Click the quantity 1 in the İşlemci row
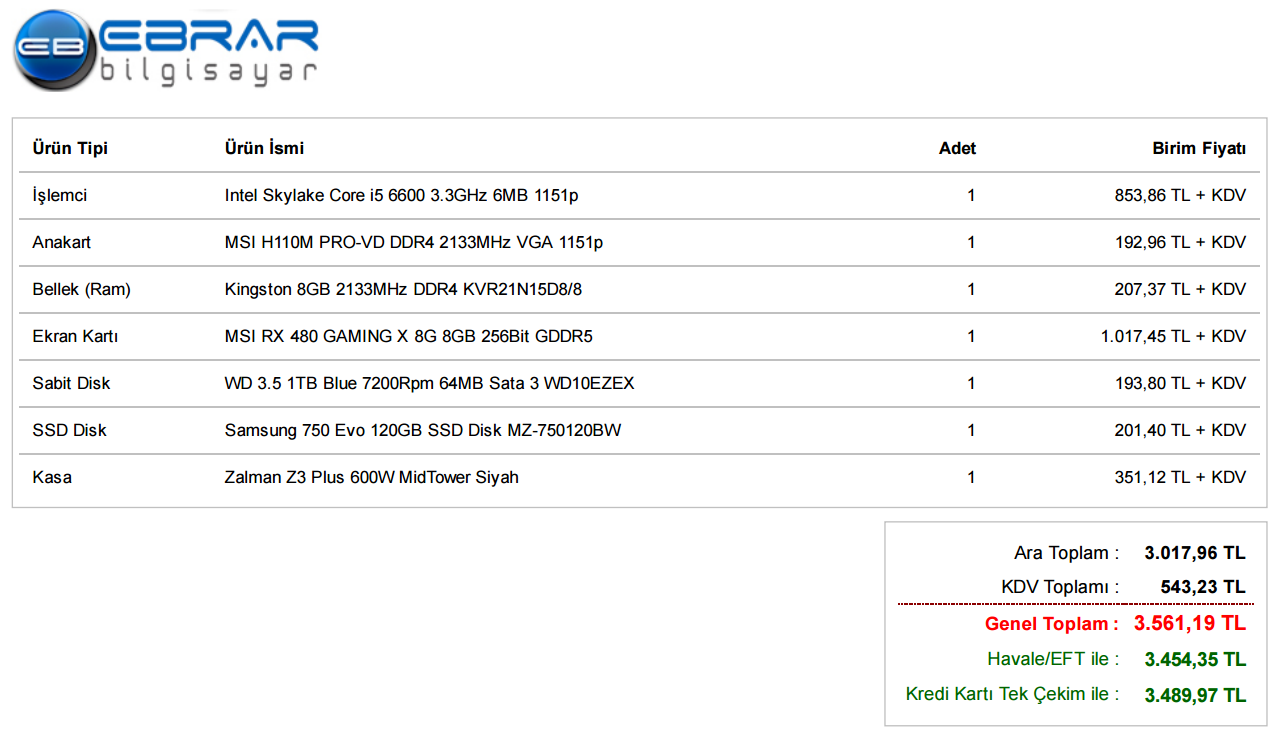Image resolution: width=1272 pixels, height=736 pixels. [x=971, y=195]
